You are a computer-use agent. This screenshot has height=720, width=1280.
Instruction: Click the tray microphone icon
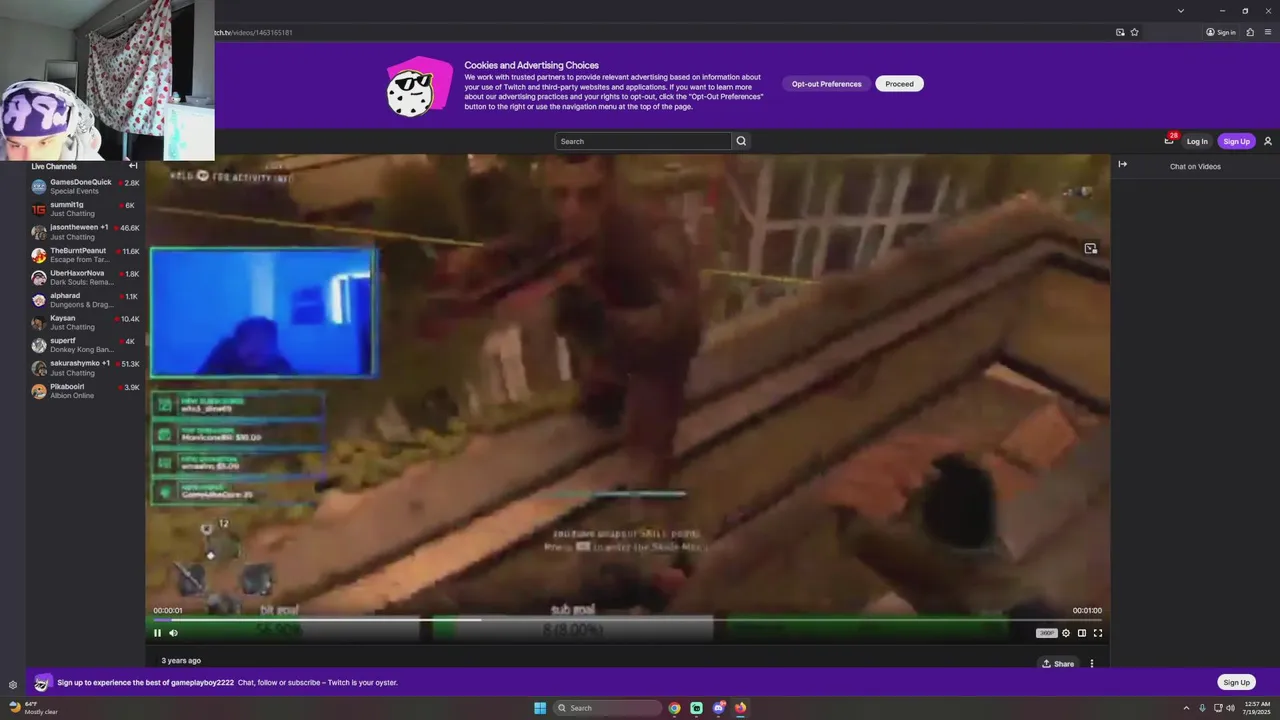(x=1202, y=708)
